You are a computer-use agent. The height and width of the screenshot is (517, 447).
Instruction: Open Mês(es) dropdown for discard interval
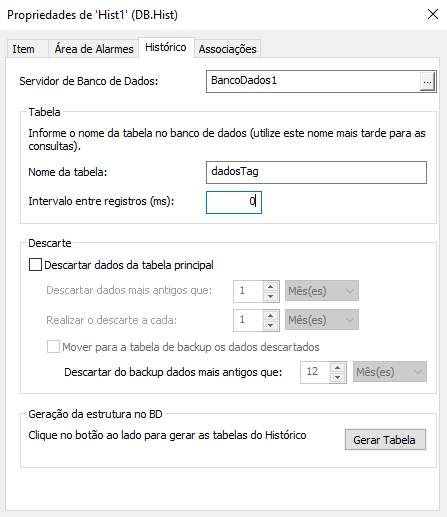click(322, 320)
